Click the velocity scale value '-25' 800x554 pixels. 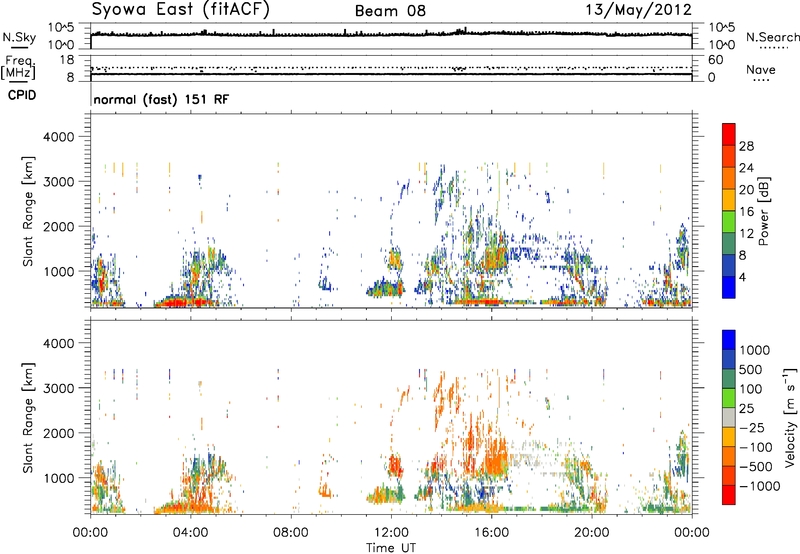(752, 428)
